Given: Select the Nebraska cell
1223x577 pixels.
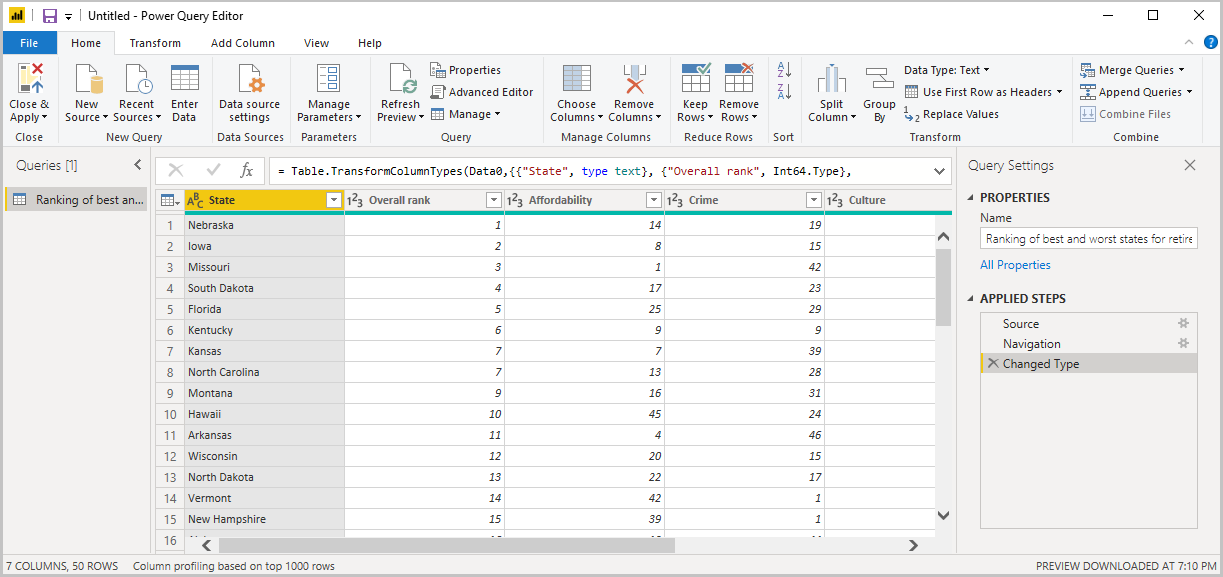Looking at the screenshot, I should pyautogui.click(x=265, y=225).
